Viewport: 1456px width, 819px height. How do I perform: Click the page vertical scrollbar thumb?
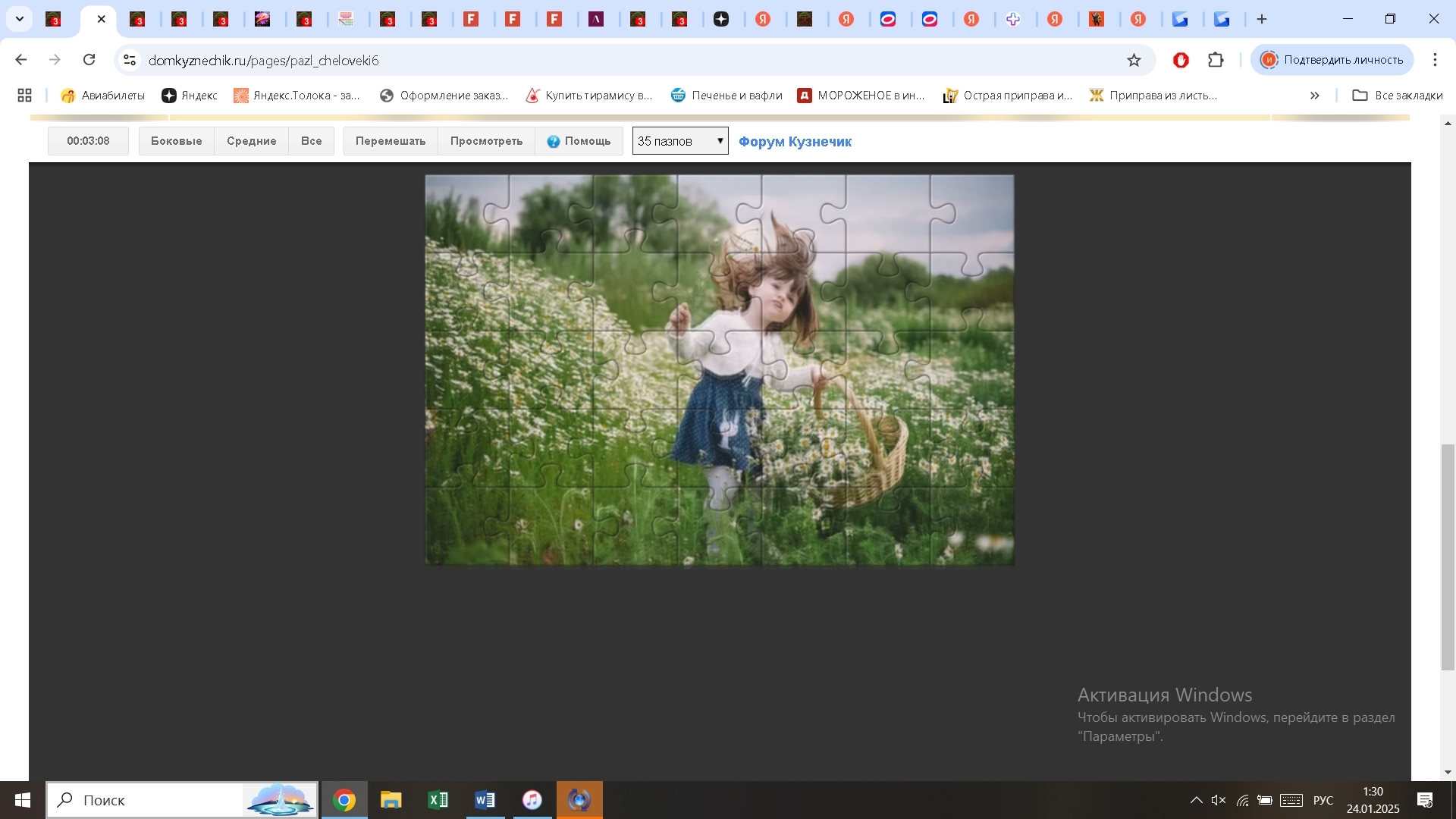pyautogui.click(x=1448, y=557)
